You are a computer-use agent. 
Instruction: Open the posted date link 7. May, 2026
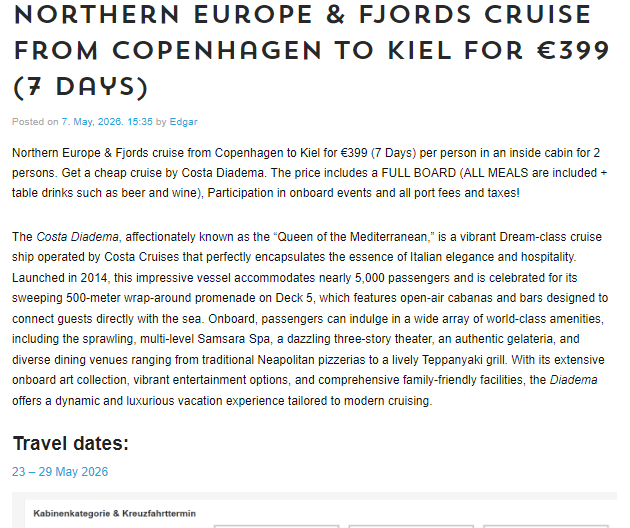coord(107,122)
